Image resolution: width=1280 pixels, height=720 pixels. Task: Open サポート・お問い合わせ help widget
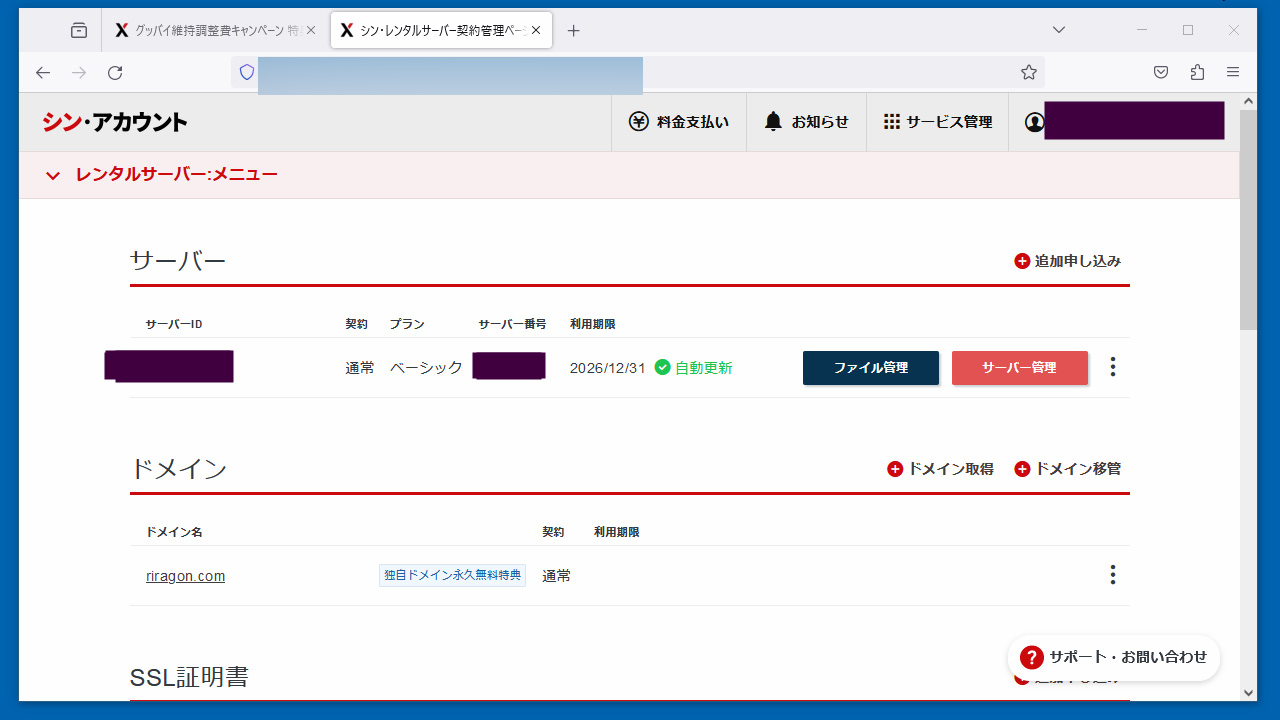click(1113, 657)
